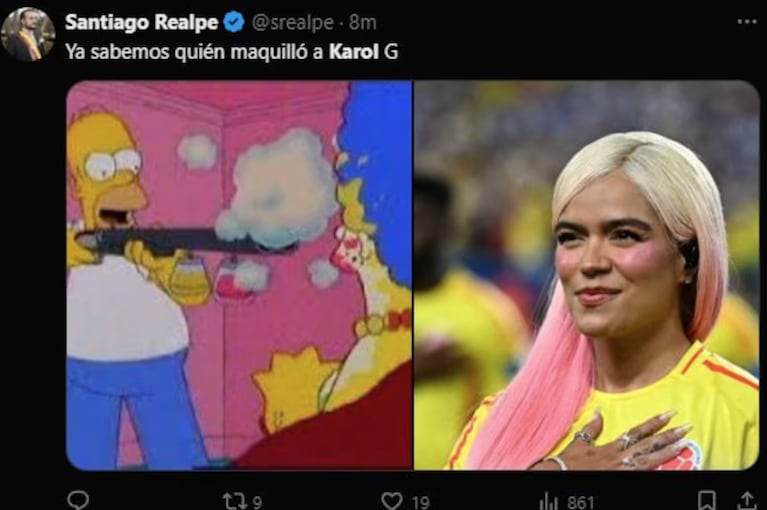Click the retweet count showing 9

click(x=257, y=501)
